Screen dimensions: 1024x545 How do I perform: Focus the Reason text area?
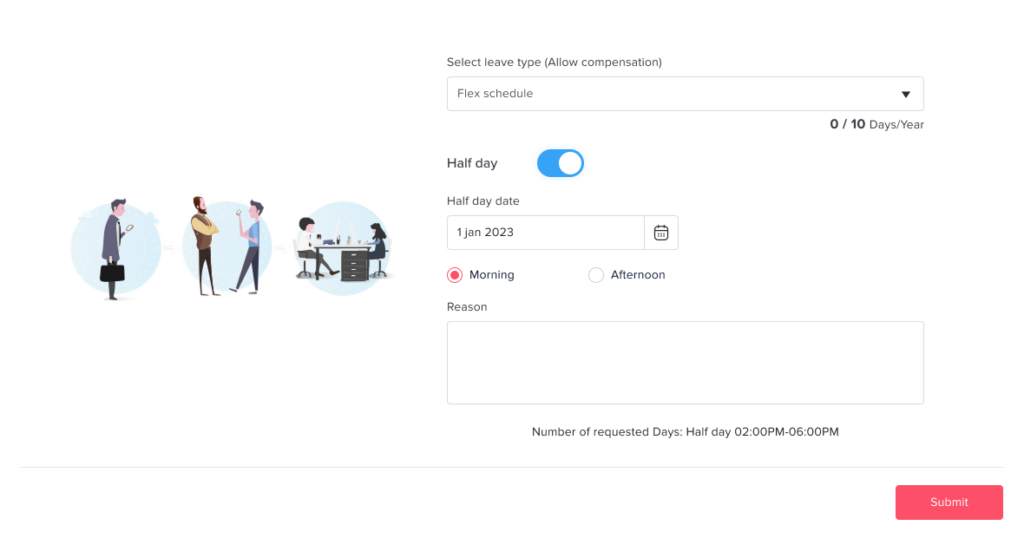(685, 362)
